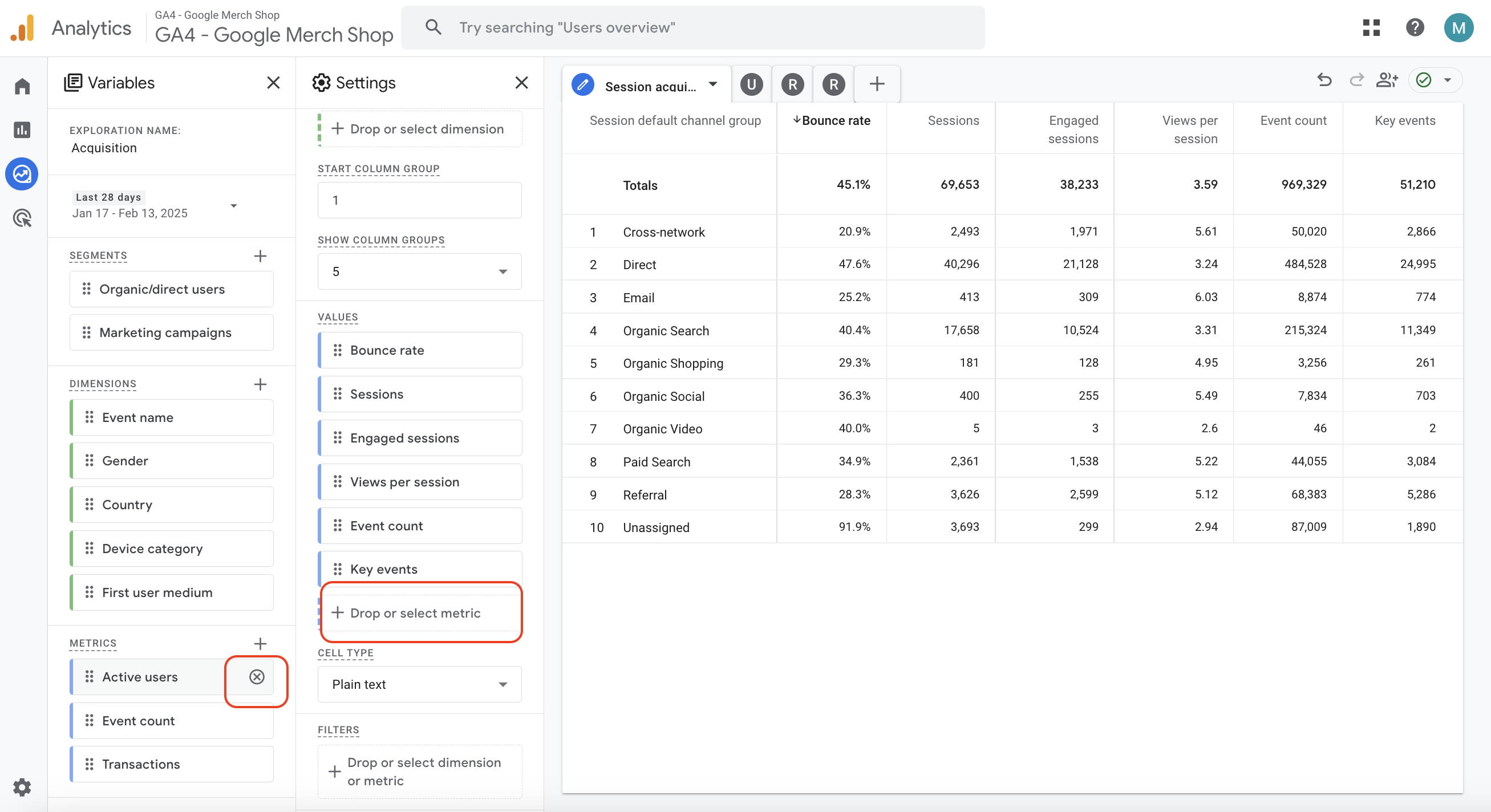The image size is (1491, 812).
Task: Open the Advertising icon in sidebar
Action: coord(22,218)
